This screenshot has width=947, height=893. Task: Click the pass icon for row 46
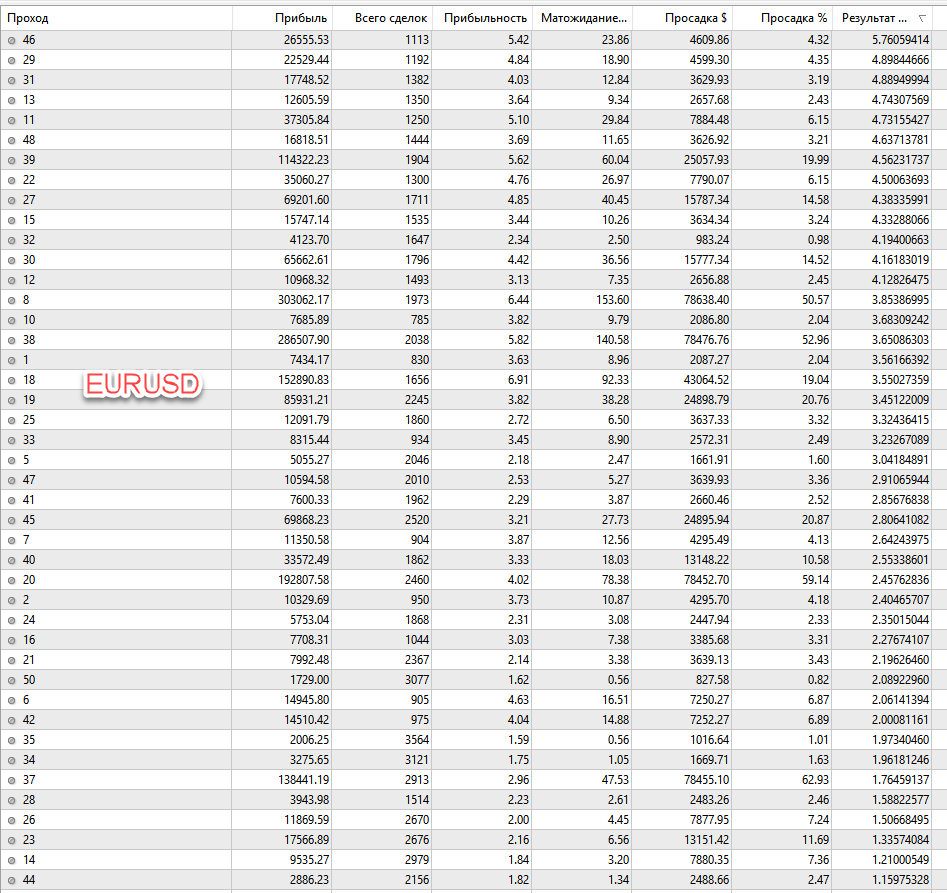pyautogui.click(x=11, y=40)
